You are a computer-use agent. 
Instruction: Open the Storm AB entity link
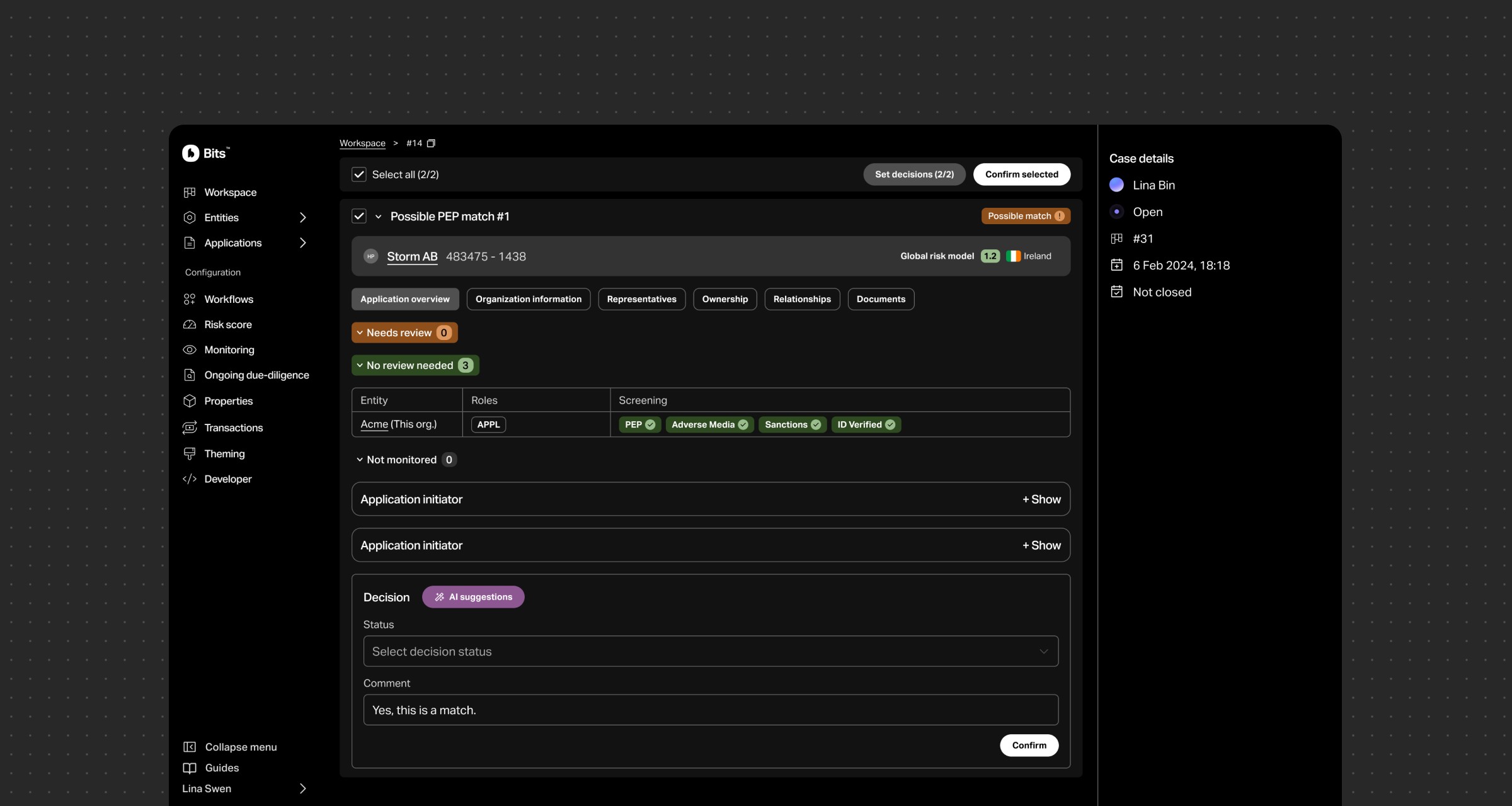click(x=412, y=256)
